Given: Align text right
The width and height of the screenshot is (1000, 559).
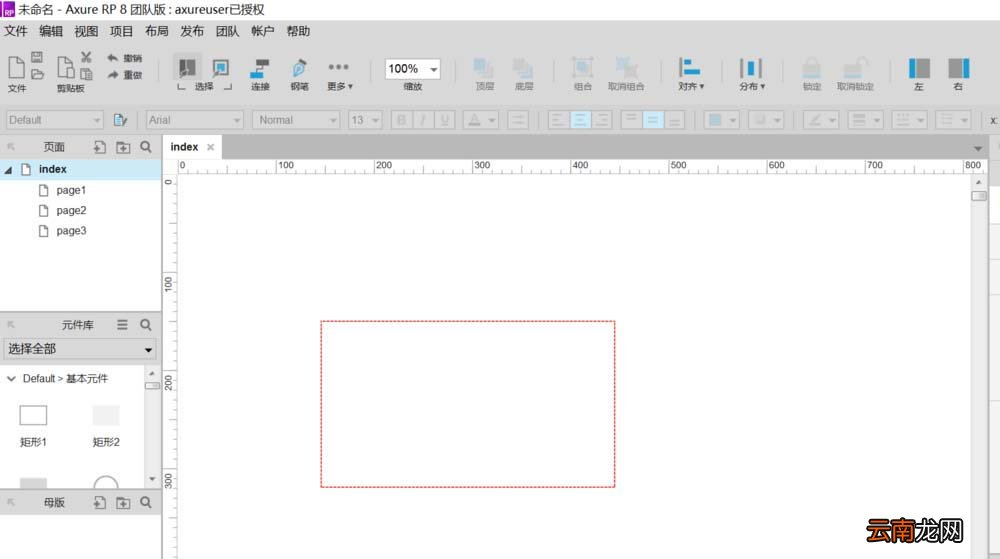Looking at the screenshot, I should pyautogui.click(x=601, y=120).
